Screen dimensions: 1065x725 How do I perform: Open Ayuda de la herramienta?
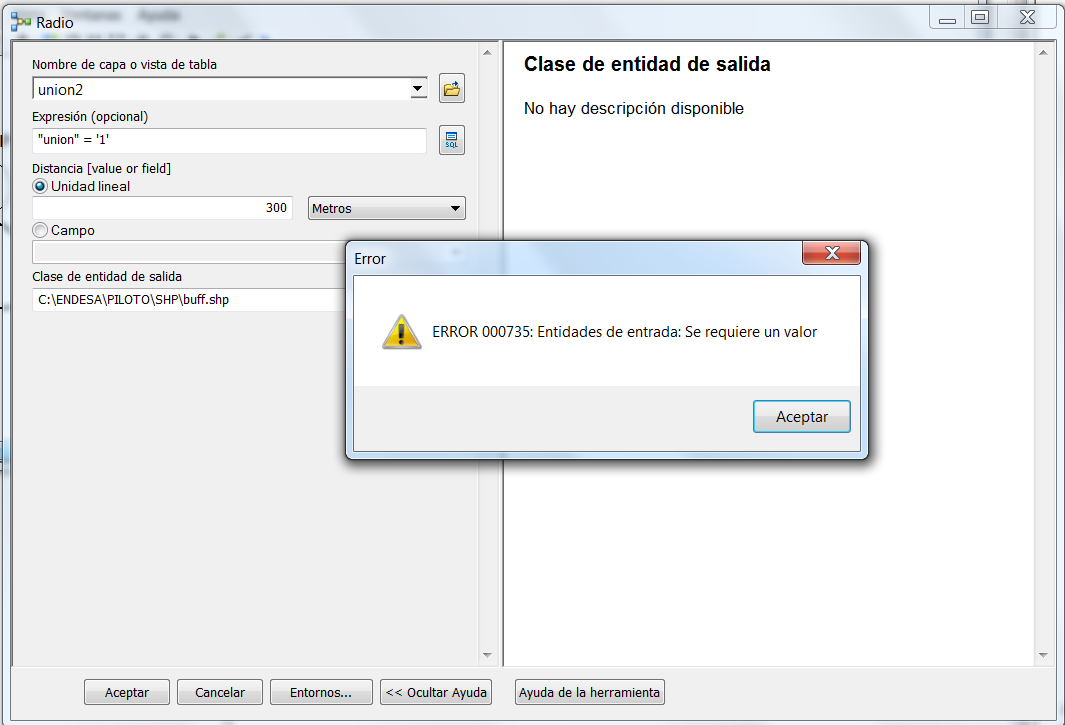pos(590,692)
